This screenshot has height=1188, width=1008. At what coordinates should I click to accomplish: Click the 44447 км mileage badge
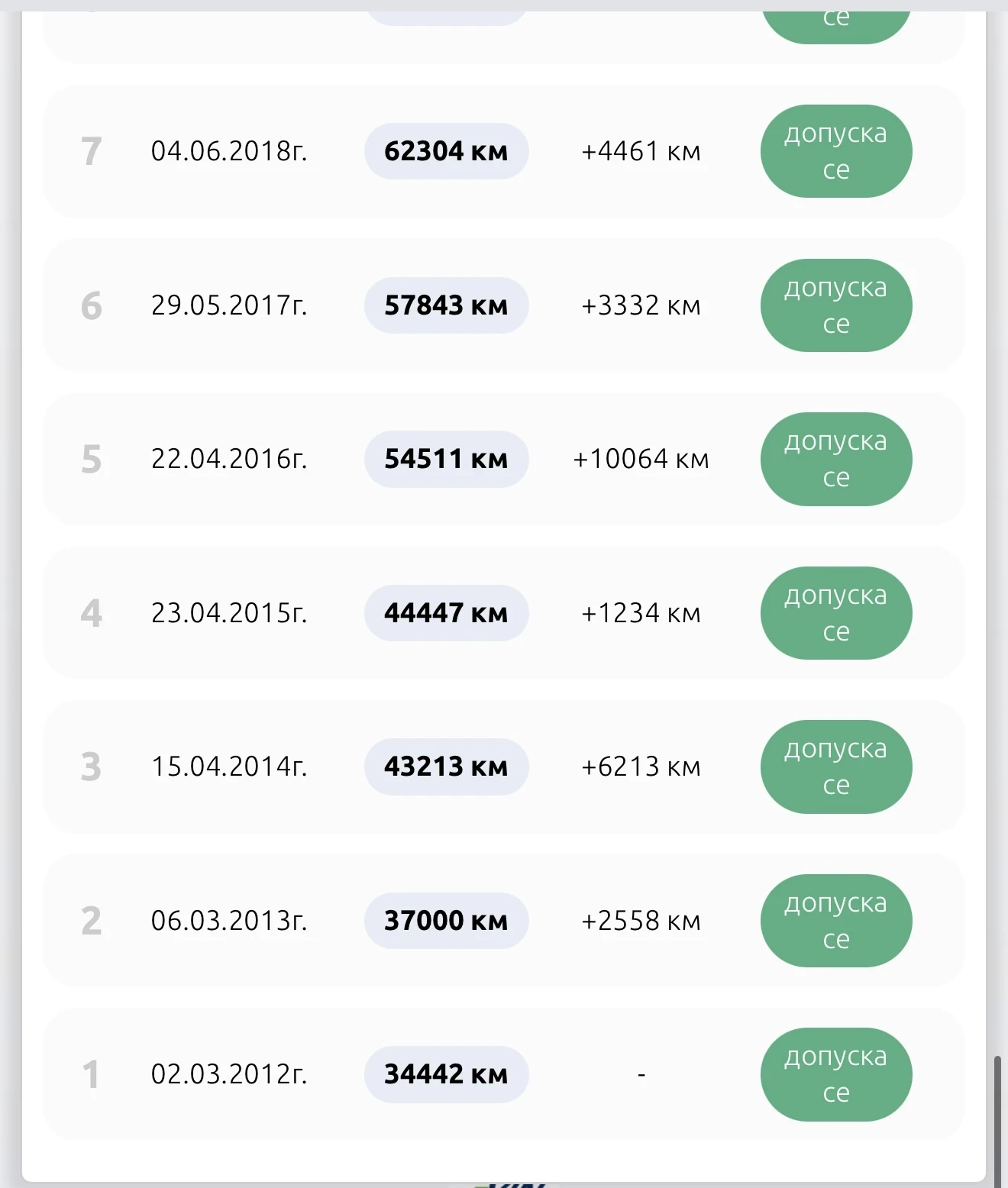[x=446, y=613]
